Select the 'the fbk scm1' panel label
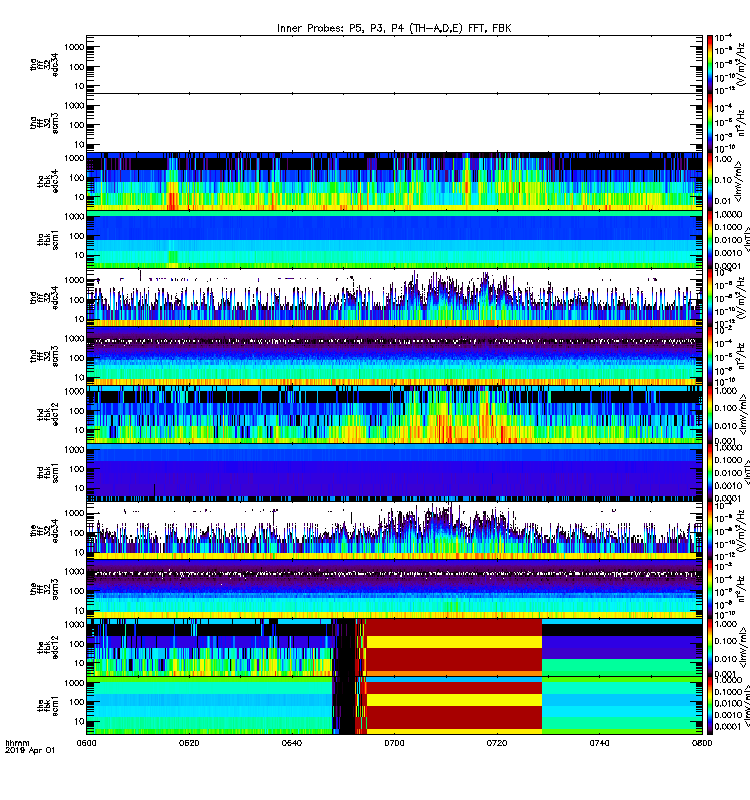This screenshot has height=800, width=750. tap(48, 706)
